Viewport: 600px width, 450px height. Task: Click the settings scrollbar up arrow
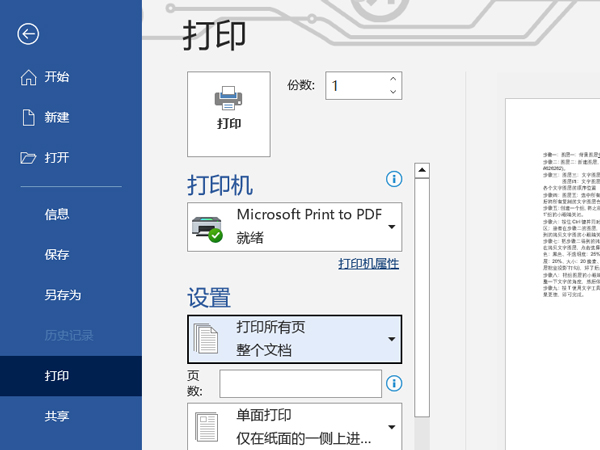point(421,171)
